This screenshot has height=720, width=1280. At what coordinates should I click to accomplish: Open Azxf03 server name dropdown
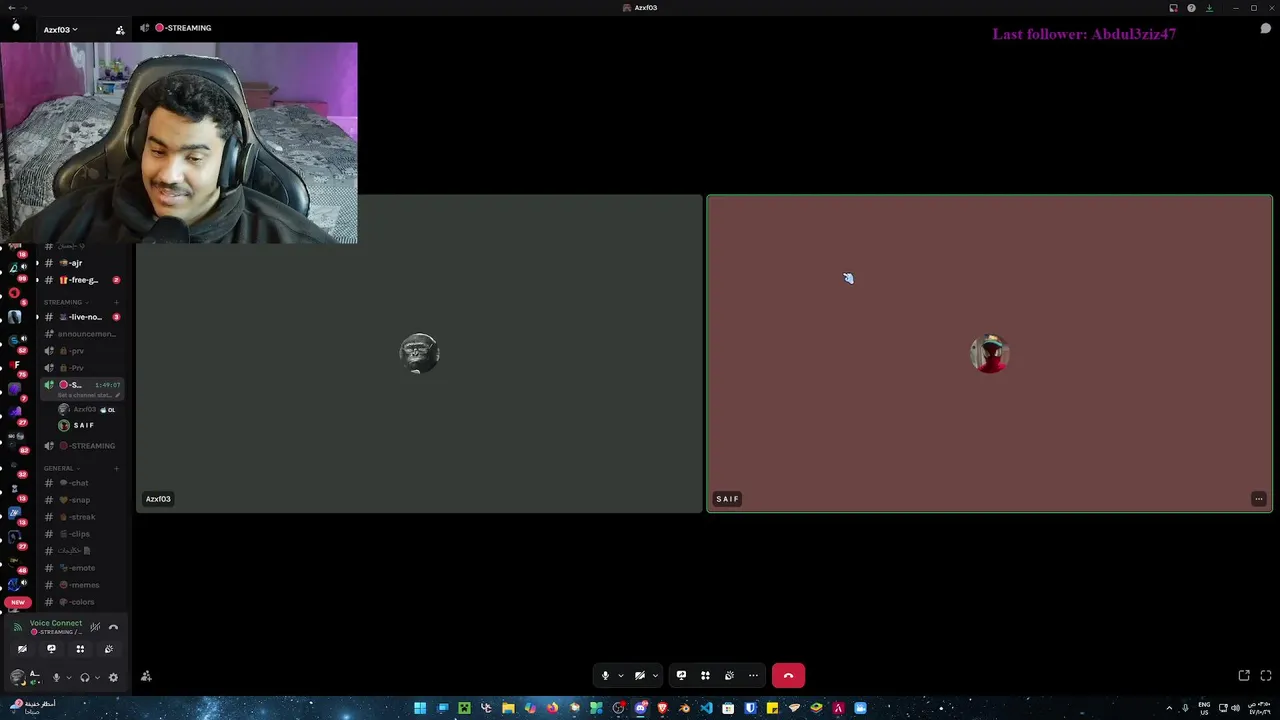[x=60, y=30]
